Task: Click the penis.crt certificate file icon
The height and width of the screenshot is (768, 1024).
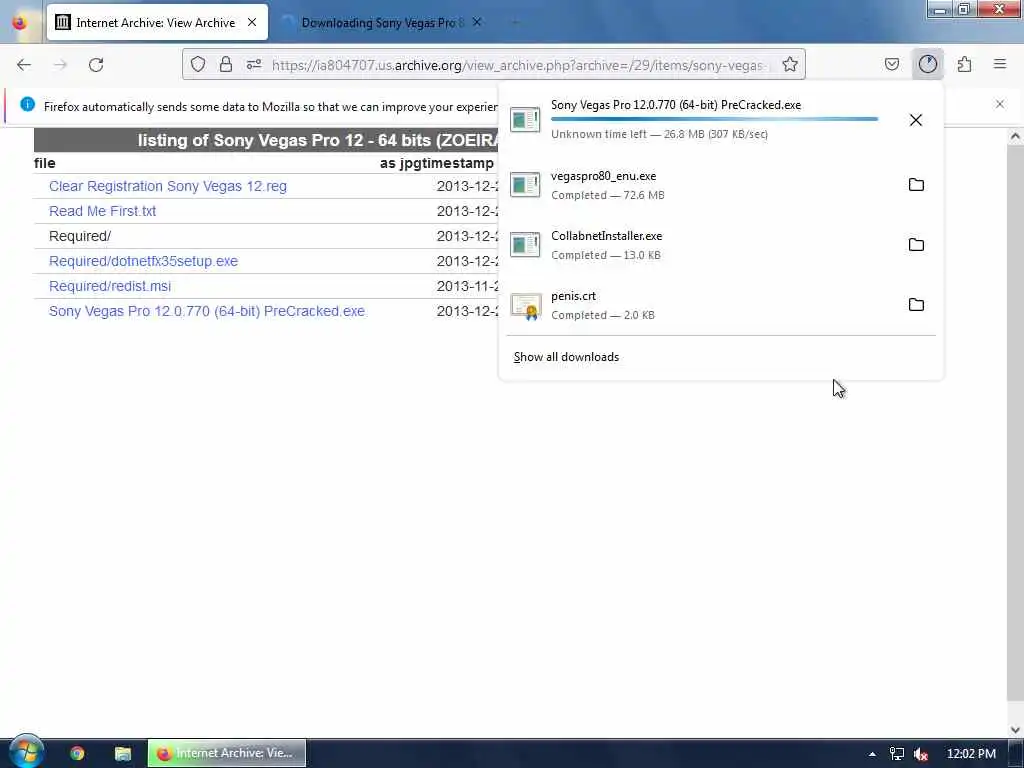Action: [x=526, y=306]
